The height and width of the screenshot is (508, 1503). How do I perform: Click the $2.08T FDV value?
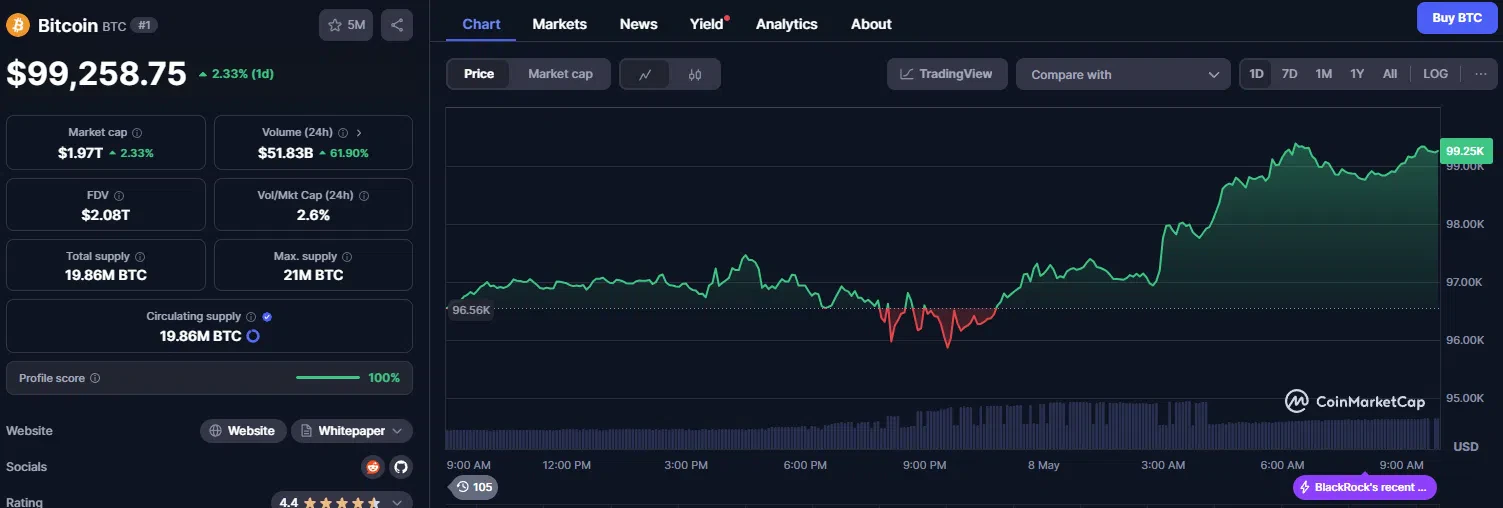click(106, 215)
